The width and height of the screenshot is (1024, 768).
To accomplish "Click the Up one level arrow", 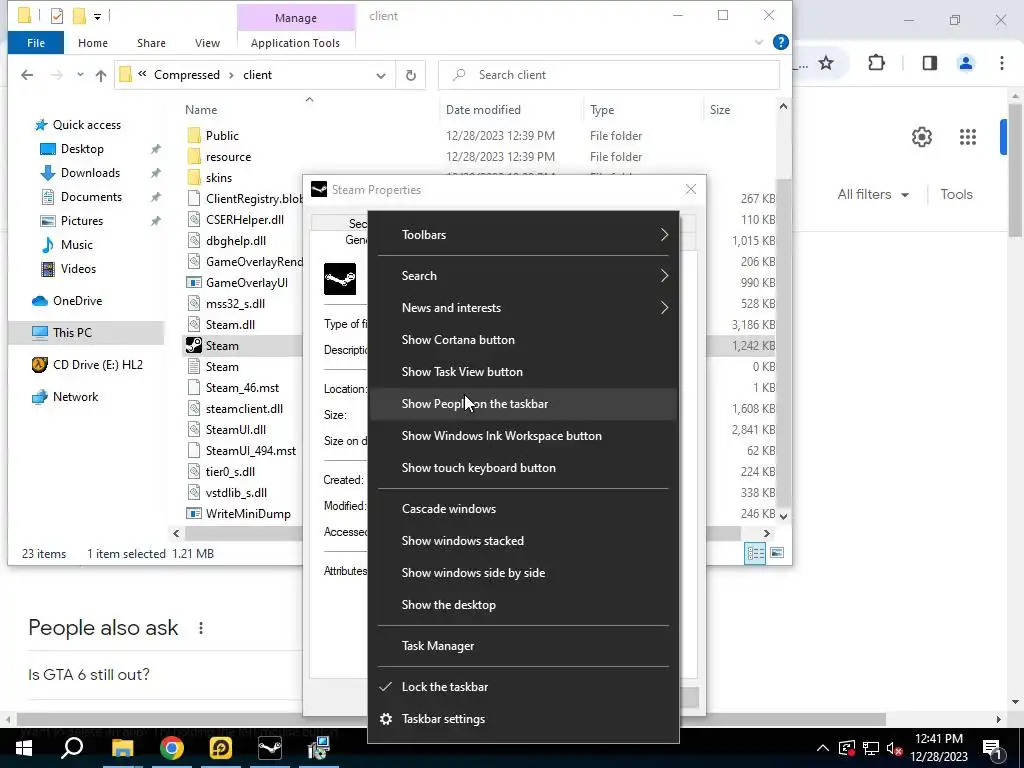I will point(101,75).
